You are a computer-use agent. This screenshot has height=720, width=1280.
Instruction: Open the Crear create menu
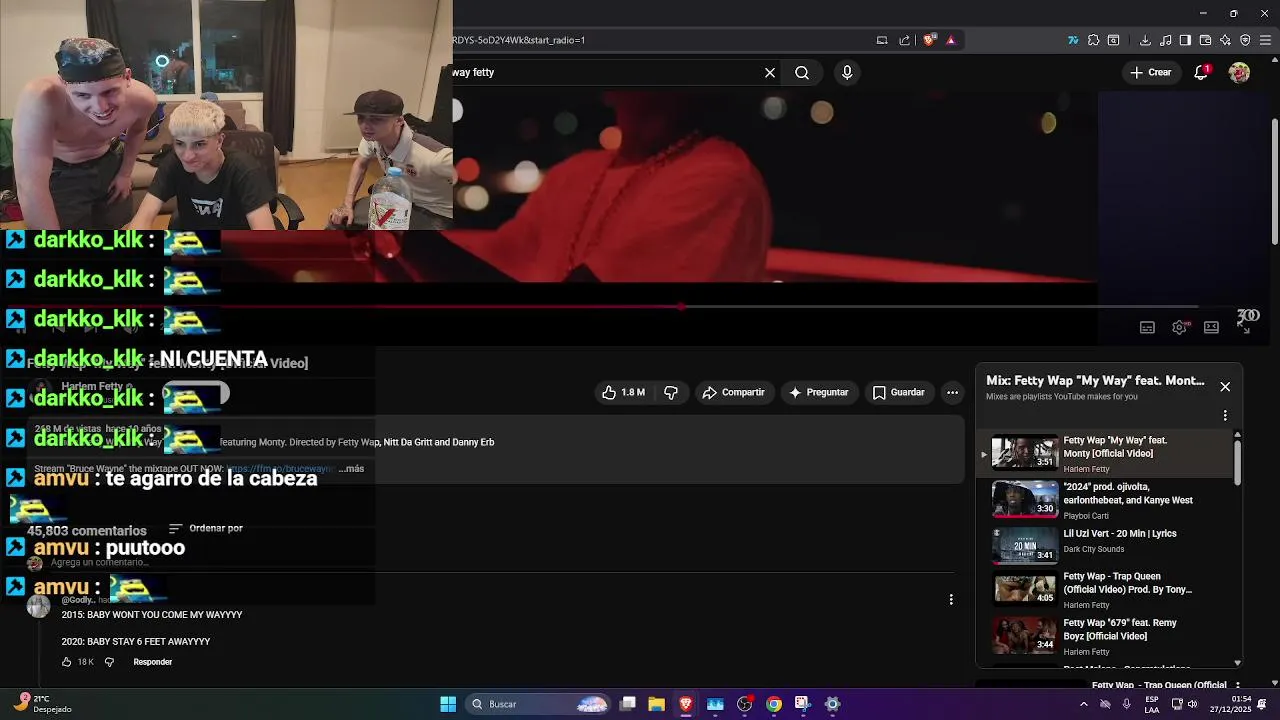click(1150, 72)
